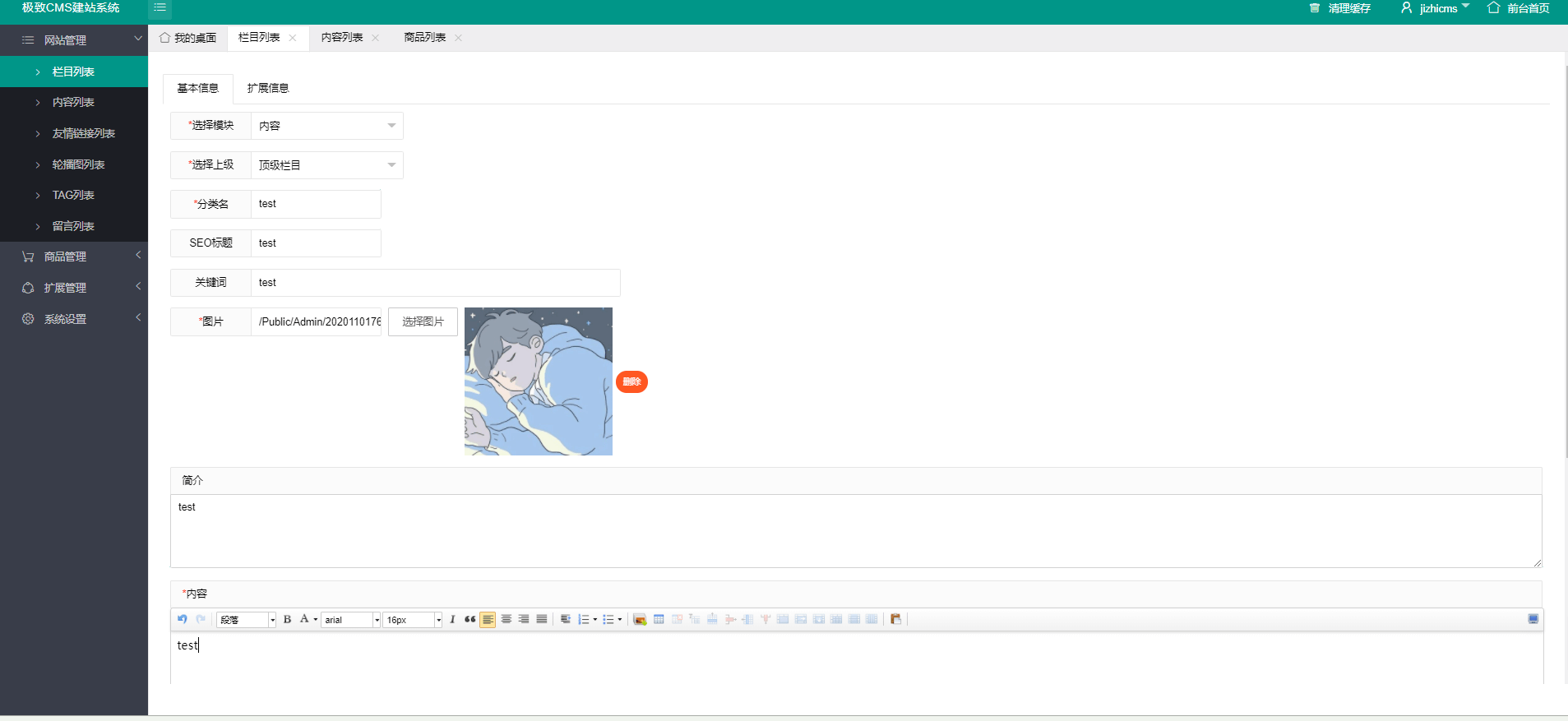Open 友情链接列表 in the sidebar
The image size is (1568, 721).
pos(74,133)
